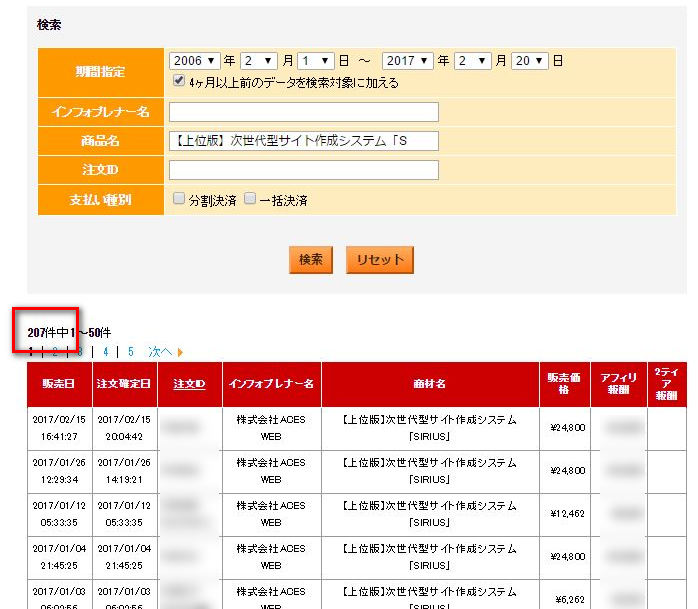Expand the end month dropdown

click(473, 61)
